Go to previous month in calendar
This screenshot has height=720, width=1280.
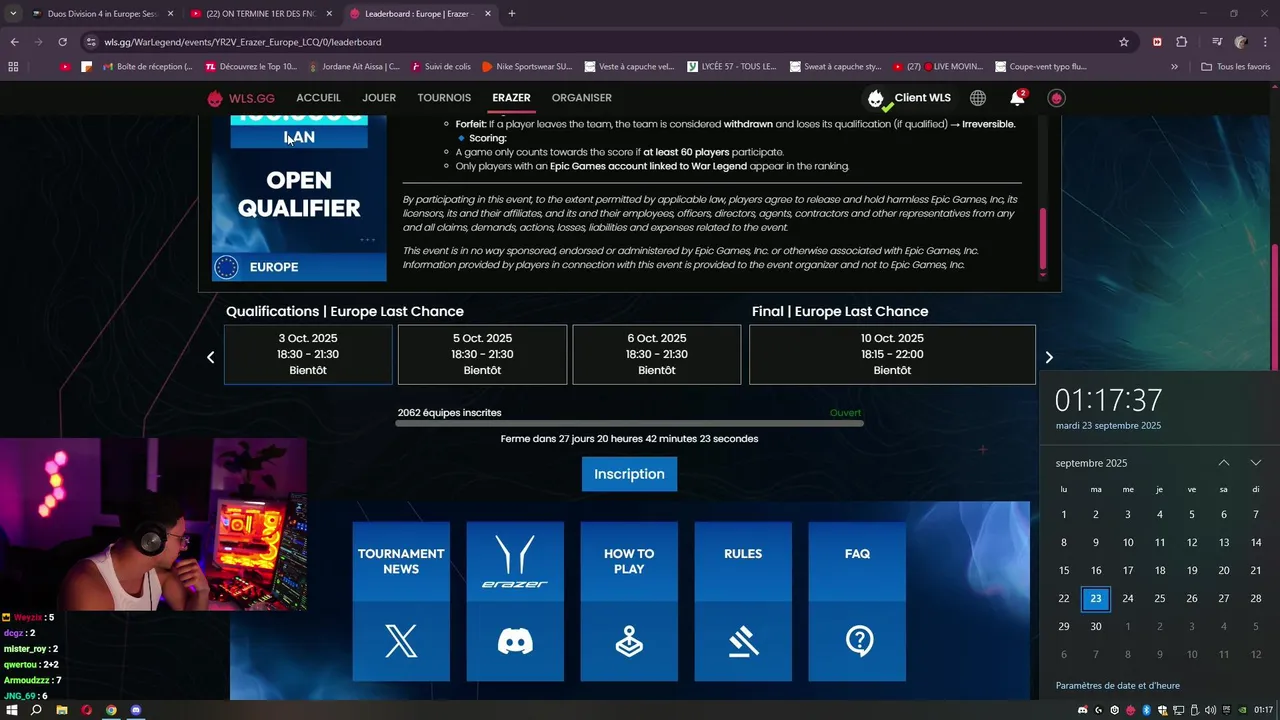(x=1224, y=463)
